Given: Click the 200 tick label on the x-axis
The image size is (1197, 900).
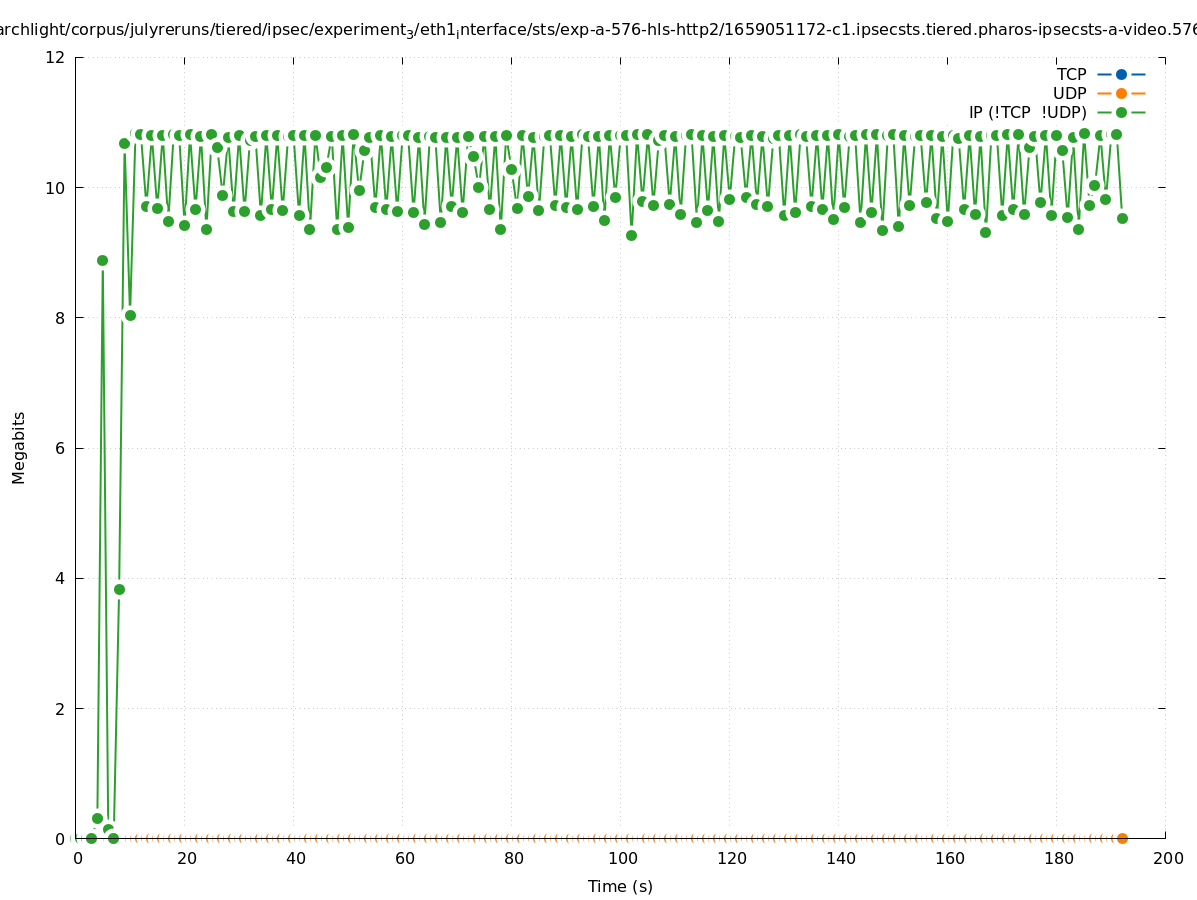Looking at the screenshot, I should [x=1167, y=859].
